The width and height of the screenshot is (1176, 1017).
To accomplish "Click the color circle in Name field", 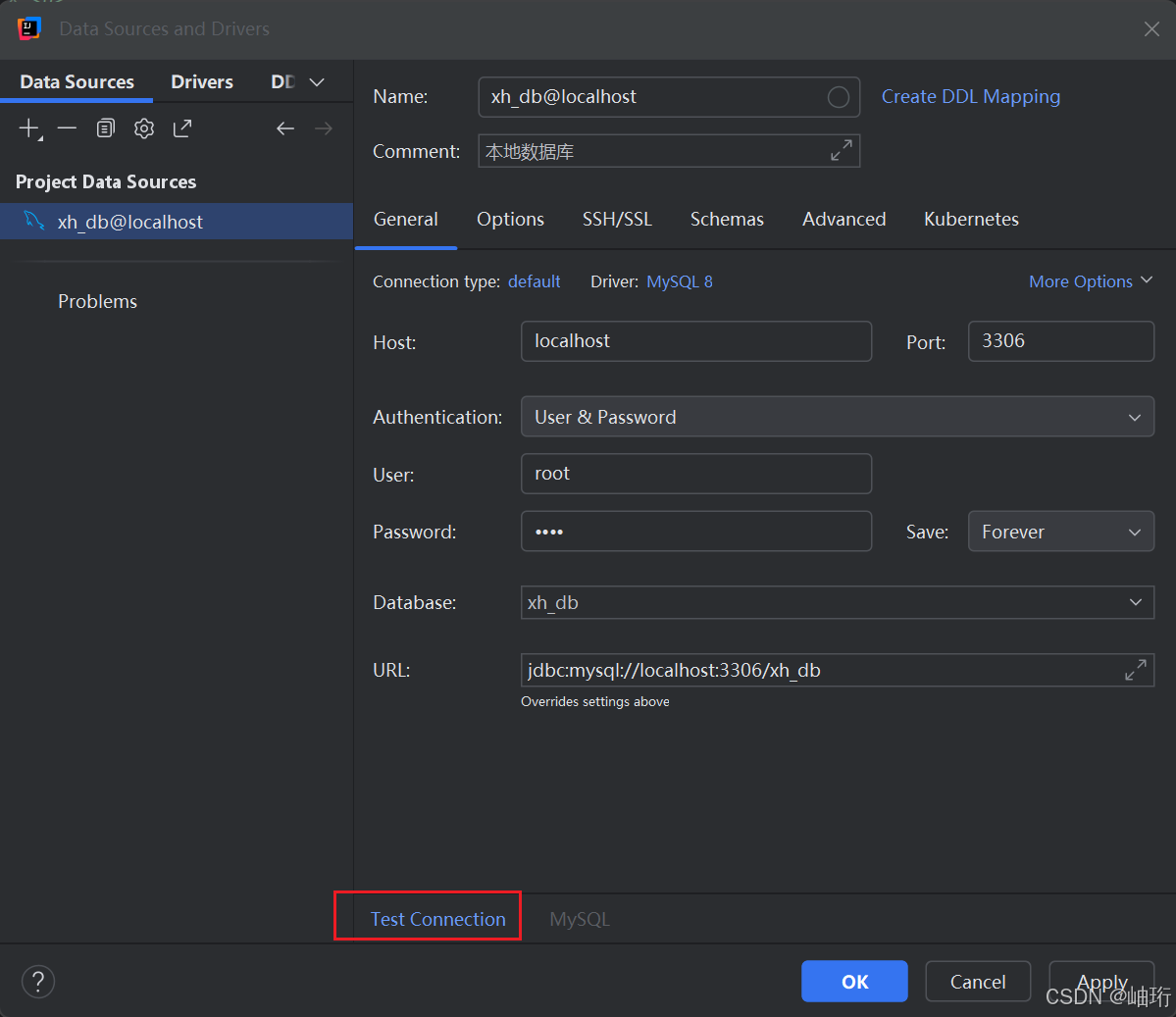I will [838, 97].
